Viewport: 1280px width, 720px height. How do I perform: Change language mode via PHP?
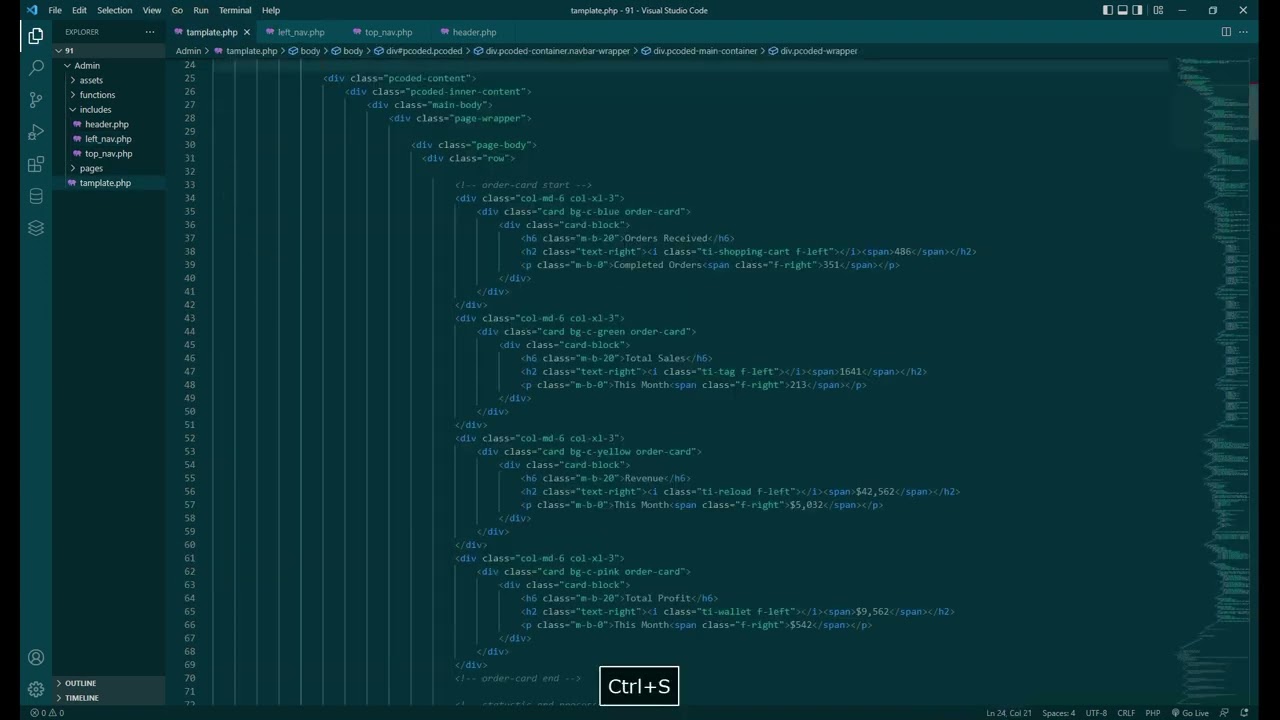1153,713
